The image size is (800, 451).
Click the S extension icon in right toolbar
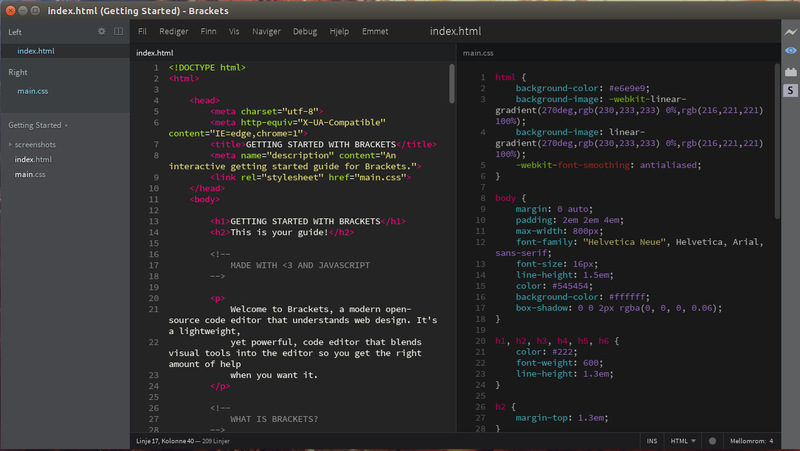point(789,90)
